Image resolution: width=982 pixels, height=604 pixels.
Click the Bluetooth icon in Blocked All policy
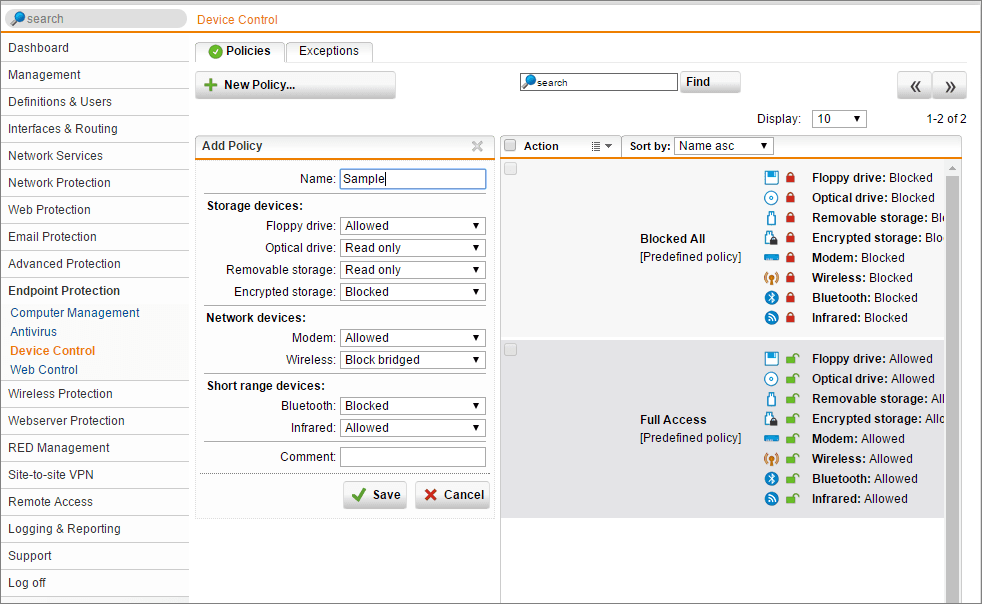[772, 298]
